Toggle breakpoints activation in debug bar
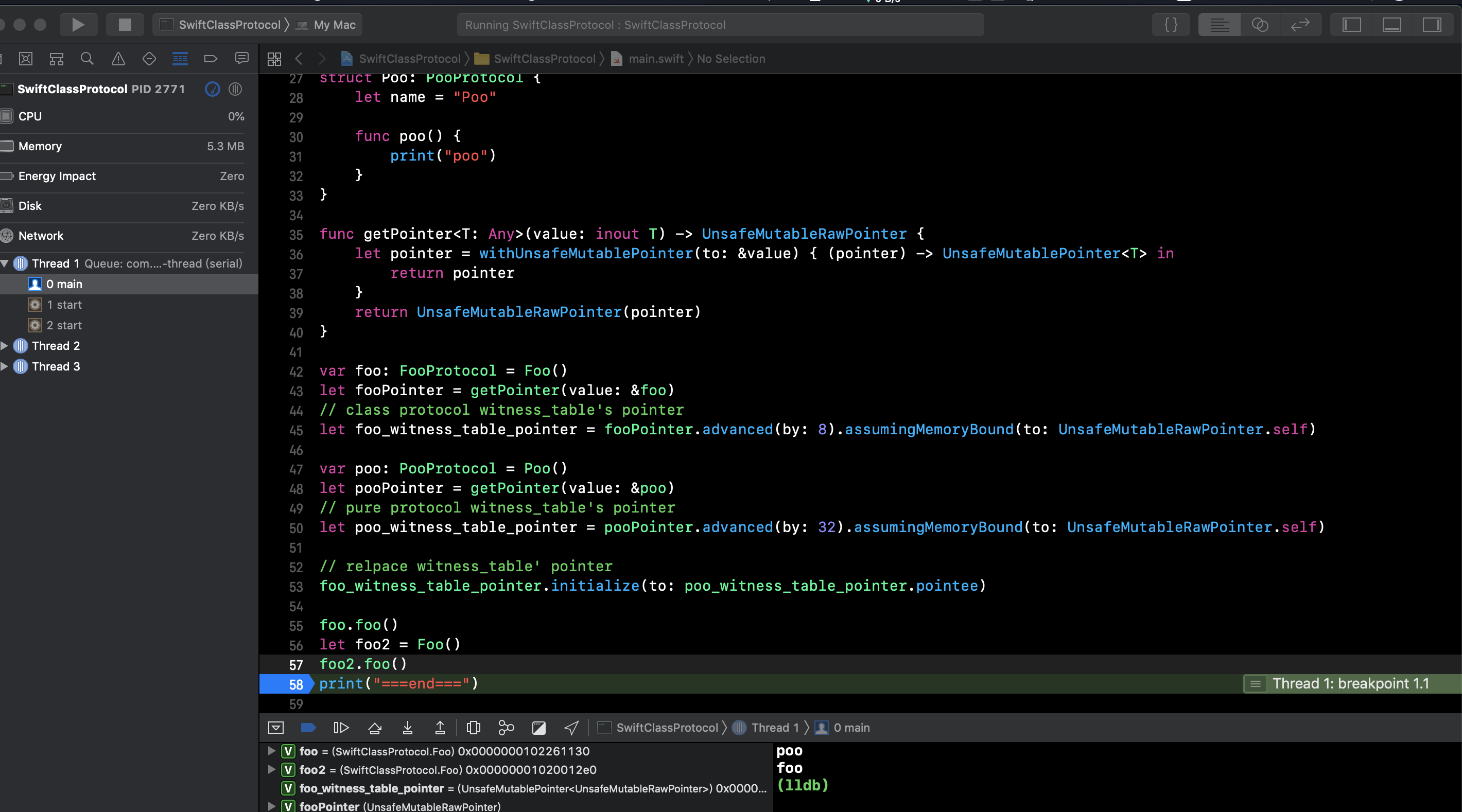This screenshot has height=812, width=1462. click(x=308, y=728)
